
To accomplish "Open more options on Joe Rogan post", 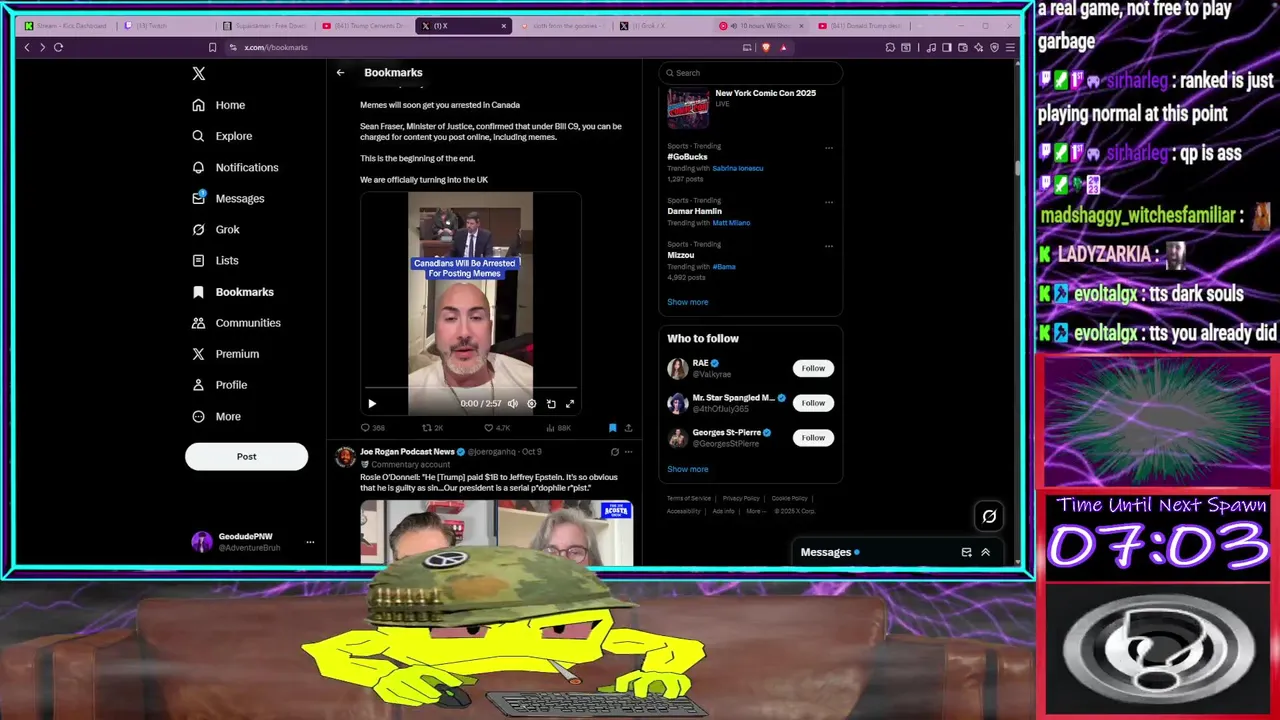I will pyautogui.click(x=628, y=452).
